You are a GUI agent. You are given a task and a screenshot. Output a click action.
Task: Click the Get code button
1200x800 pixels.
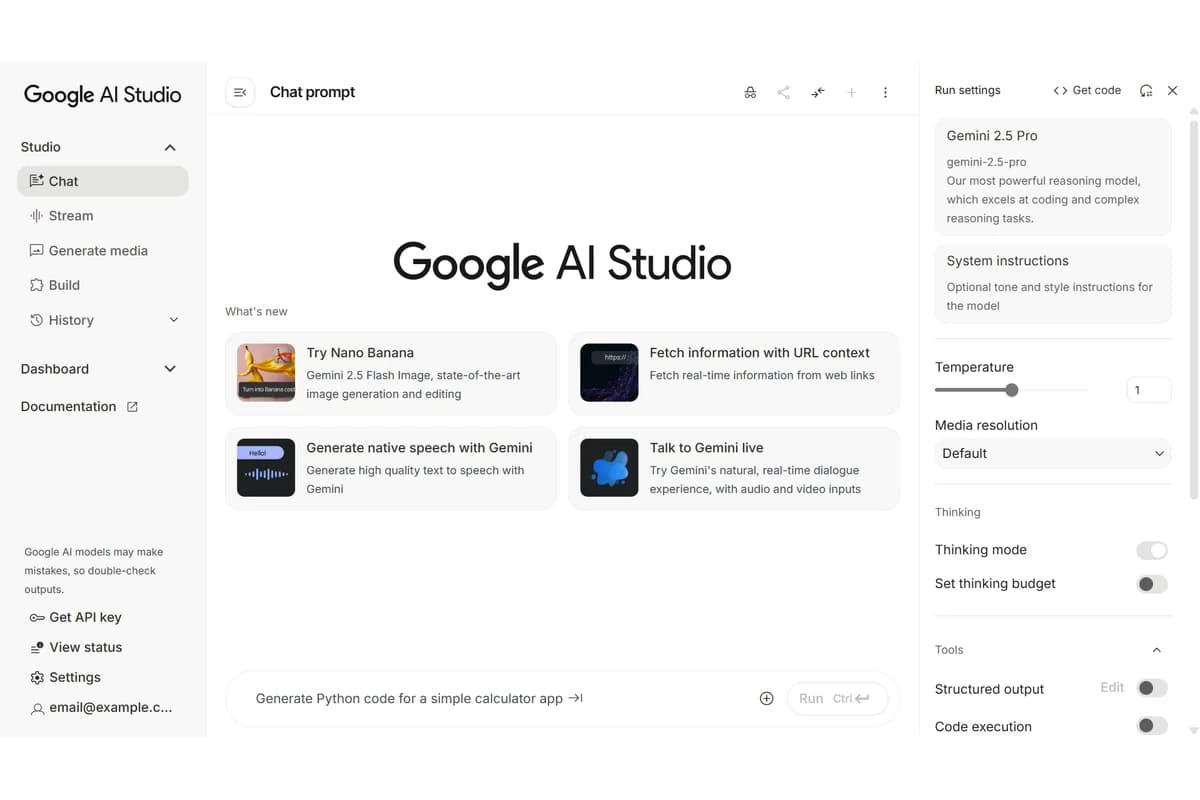pos(1087,90)
